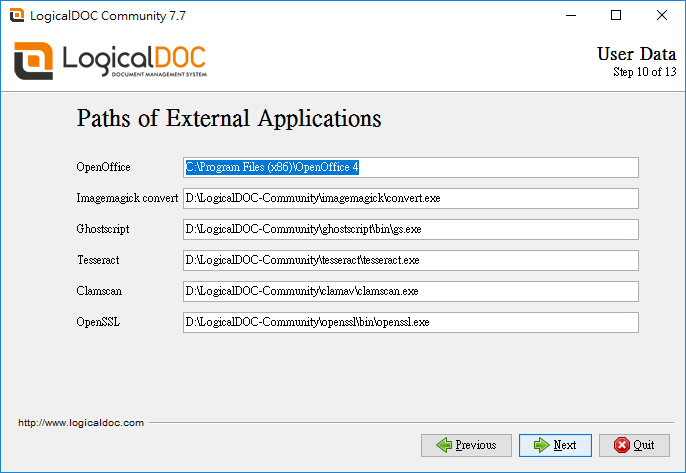Click the green arrow icon on Previous
The height and width of the screenshot is (473, 686).
pos(444,445)
